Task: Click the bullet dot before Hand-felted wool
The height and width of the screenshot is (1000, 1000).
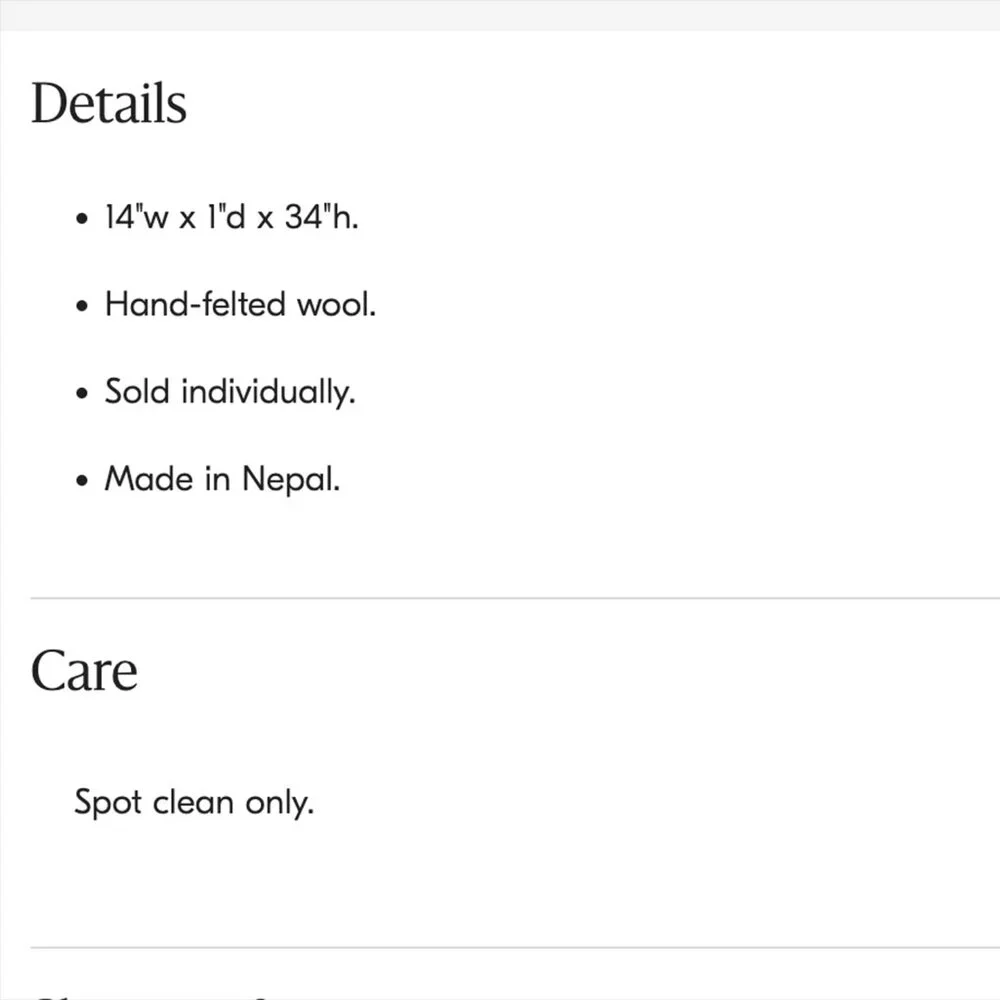Action: (82, 306)
